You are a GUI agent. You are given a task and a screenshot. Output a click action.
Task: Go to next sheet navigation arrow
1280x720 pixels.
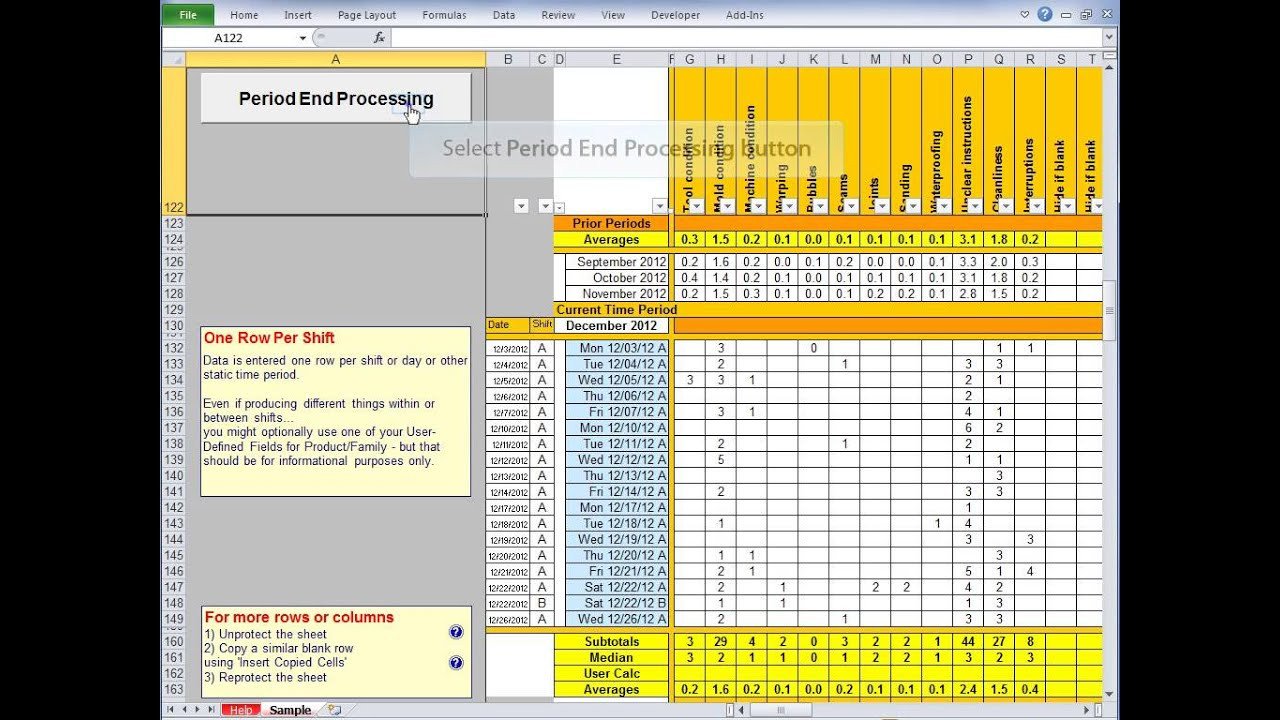pyautogui.click(x=196, y=710)
